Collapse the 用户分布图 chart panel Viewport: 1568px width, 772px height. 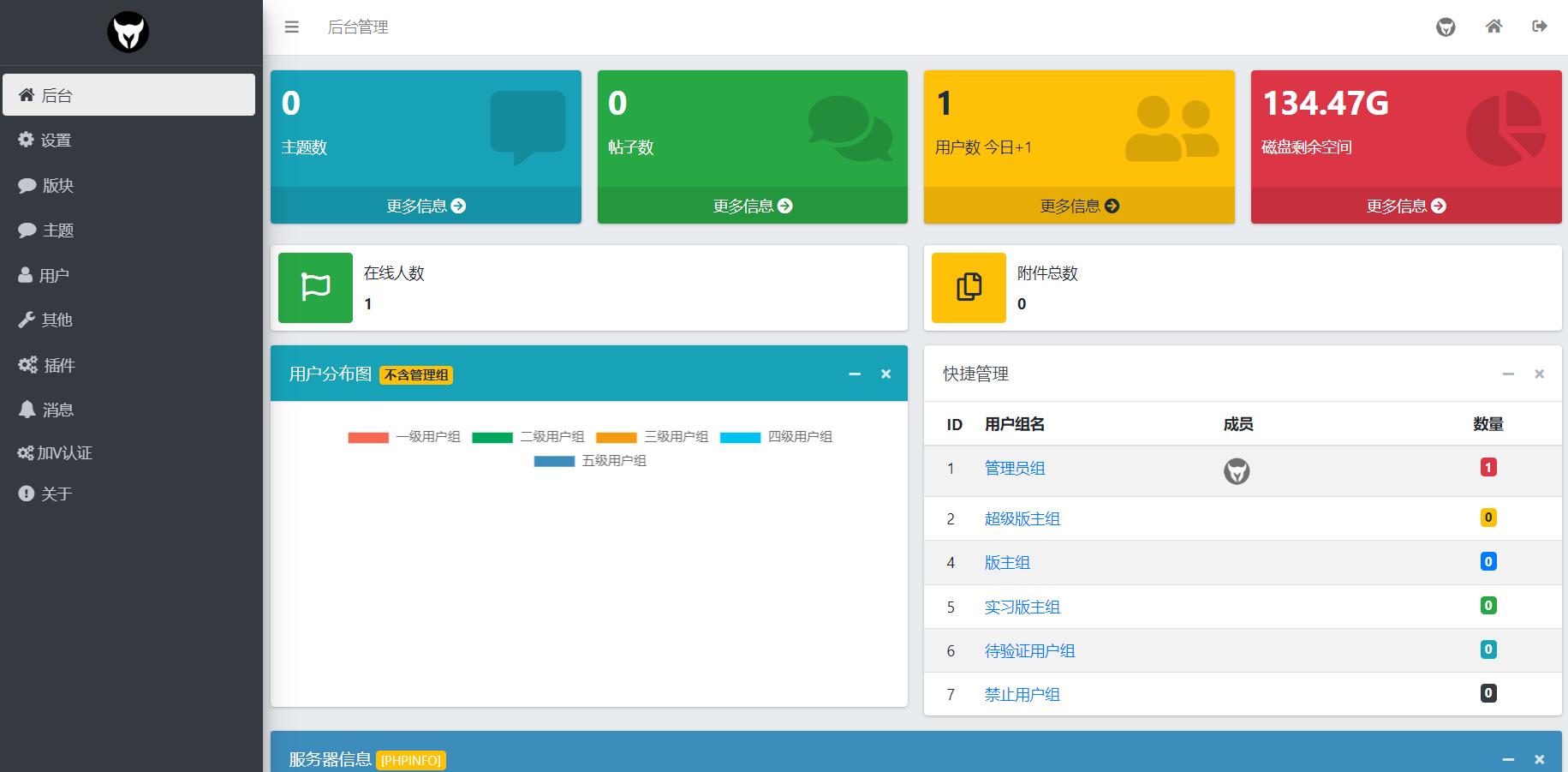[853, 374]
